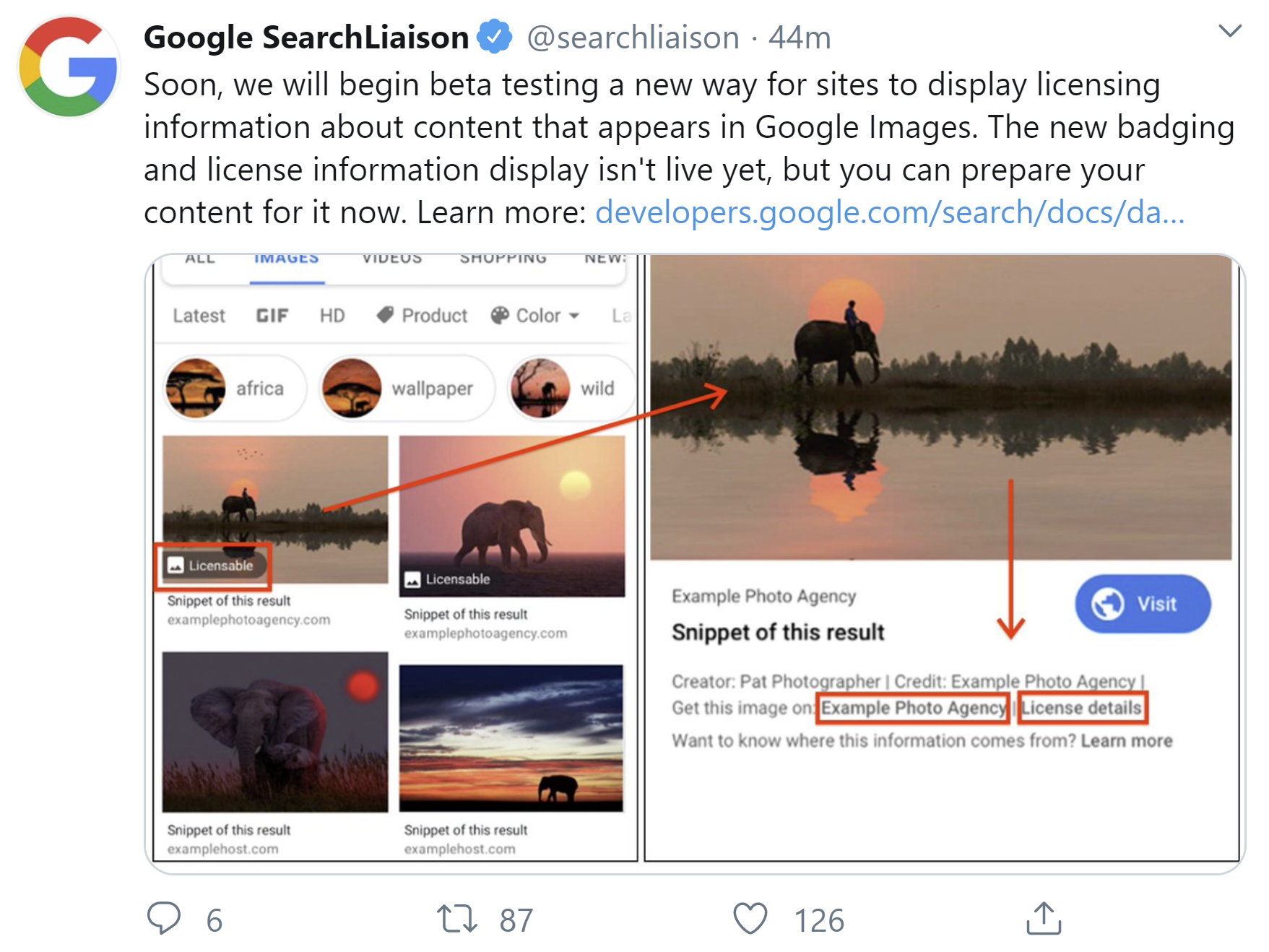Click the share upload icon
The width and height of the screenshot is (1269, 952).
[x=1044, y=918]
